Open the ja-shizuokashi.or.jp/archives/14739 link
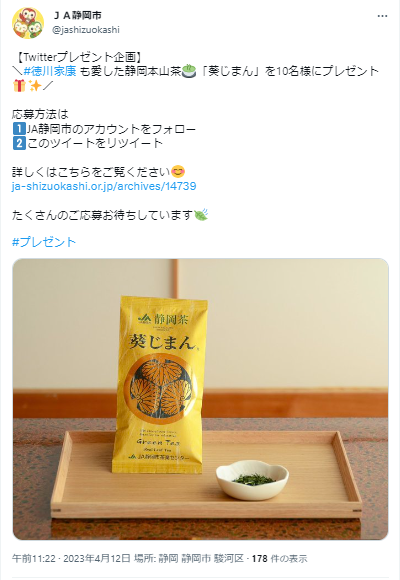This screenshot has width=400, height=580. [x=104, y=186]
